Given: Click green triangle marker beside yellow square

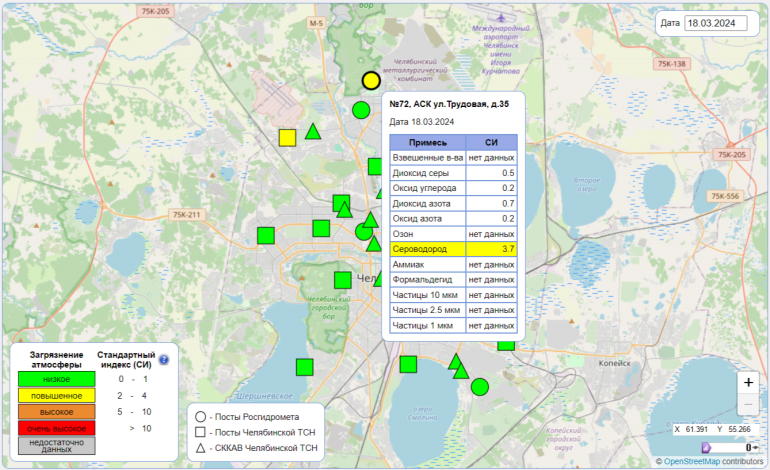Looking at the screenshot, I should tap(312, 131).
